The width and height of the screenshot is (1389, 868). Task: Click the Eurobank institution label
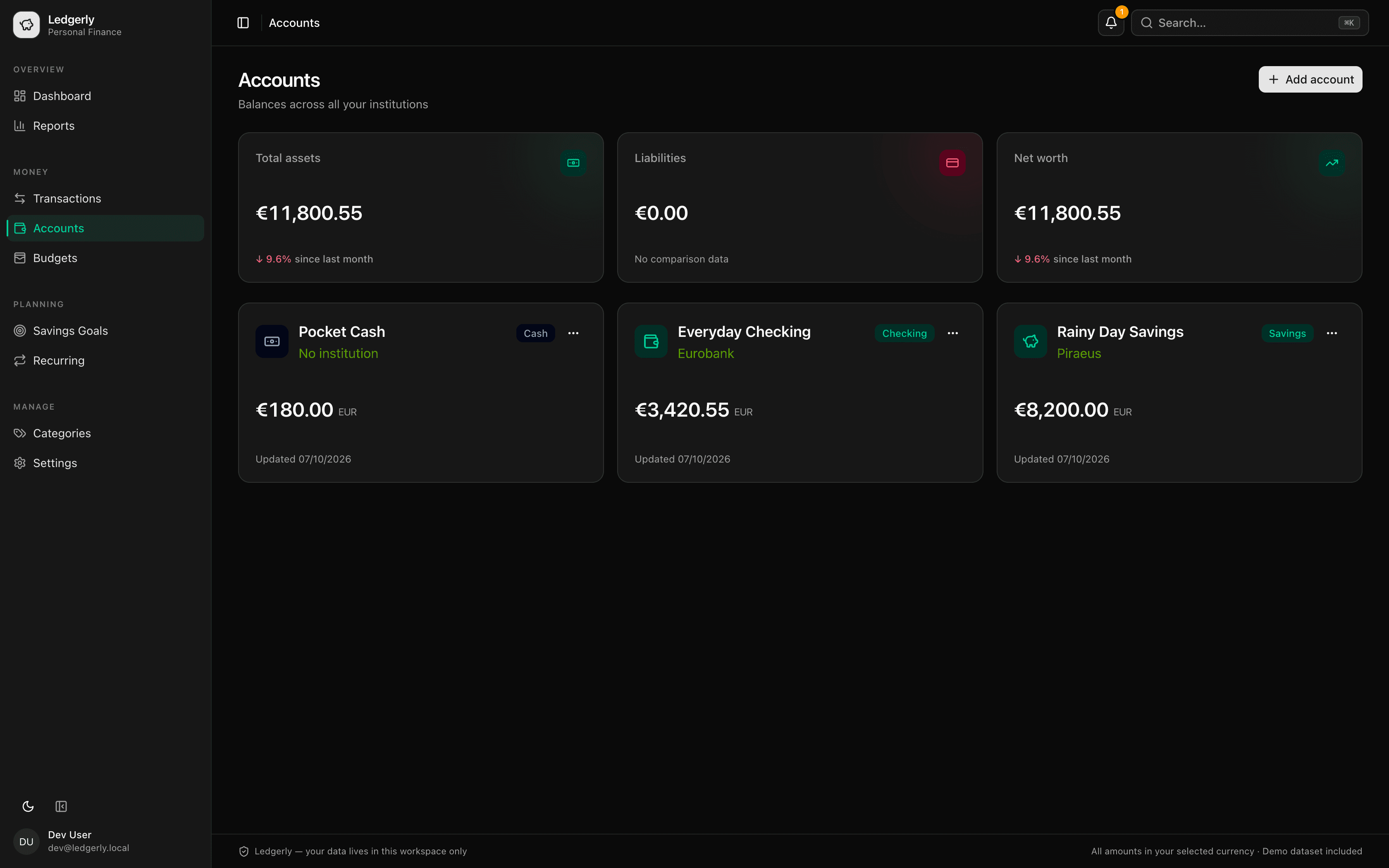[x=706, y=354]
